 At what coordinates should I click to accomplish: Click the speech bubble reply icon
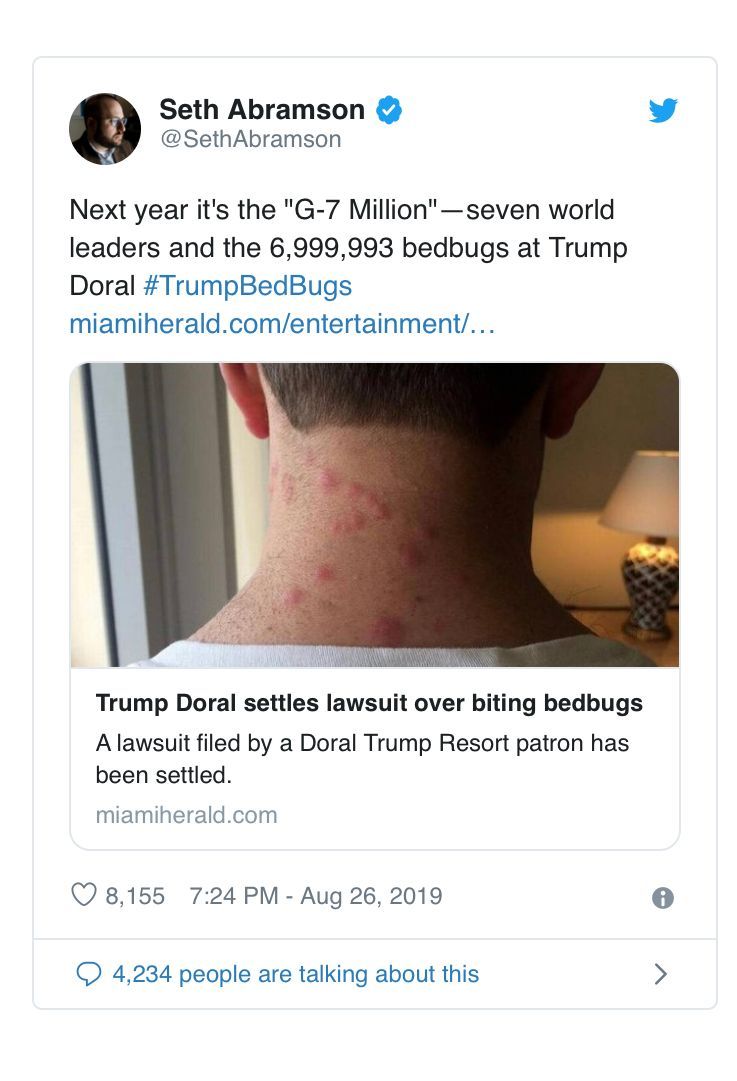point(88,974)
